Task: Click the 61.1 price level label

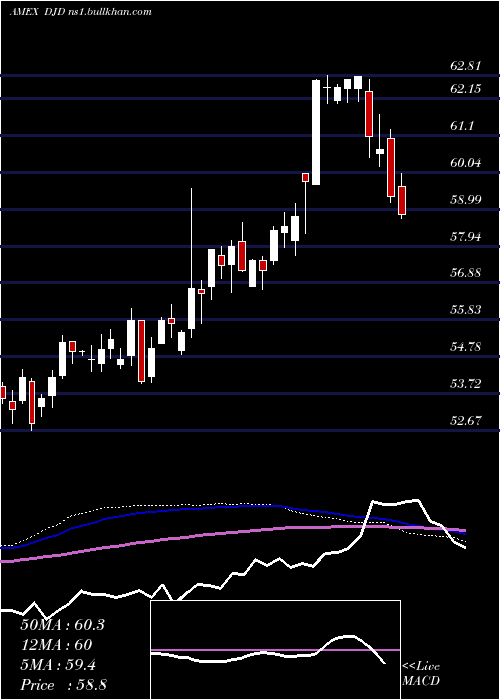Action: pos(462,126)
